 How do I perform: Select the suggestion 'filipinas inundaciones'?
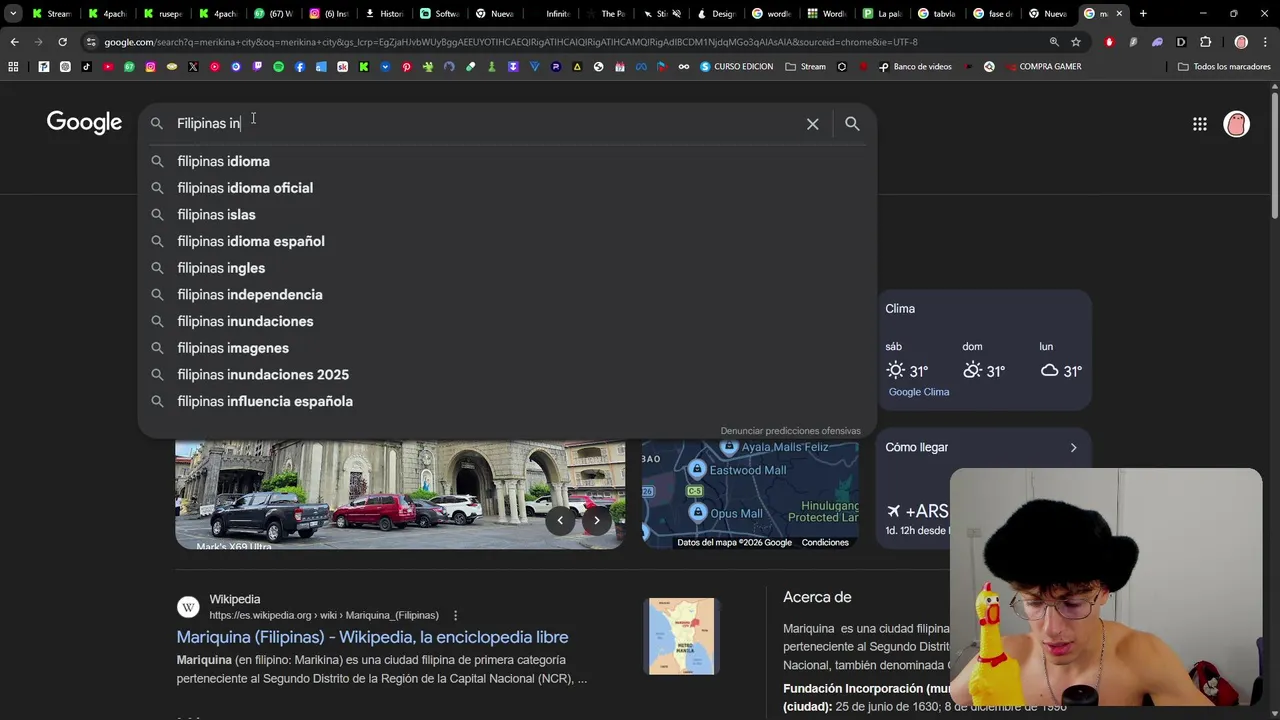coord(508,321)
